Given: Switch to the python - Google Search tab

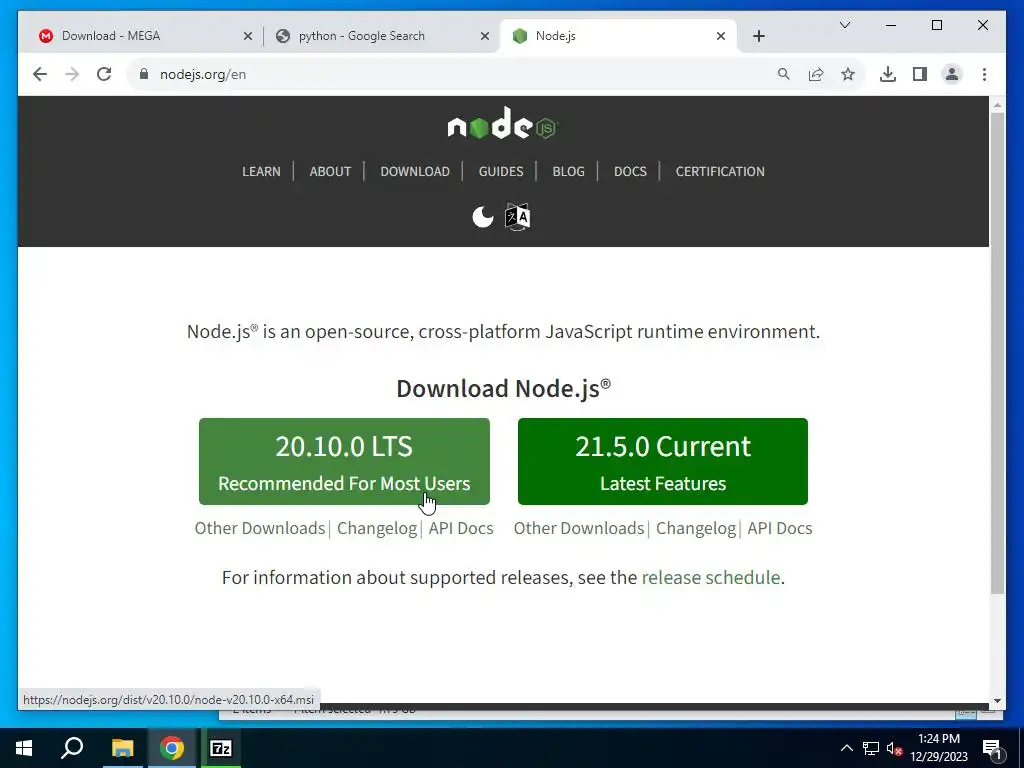Looking at the screenshot, I should pyautogui.click(x=382, y=36).
